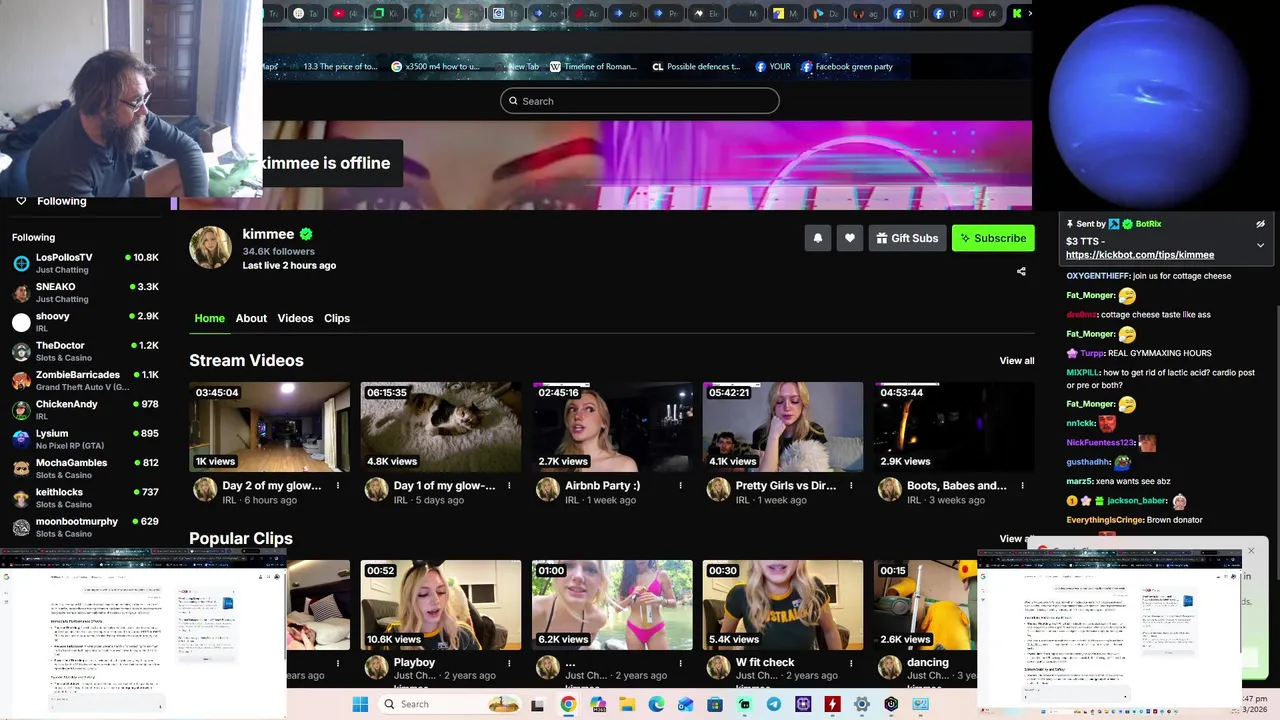Open Day 2 of my glow video thumbnail
Viewport: 1280px width, 720px height.
(x=270, y=427)
